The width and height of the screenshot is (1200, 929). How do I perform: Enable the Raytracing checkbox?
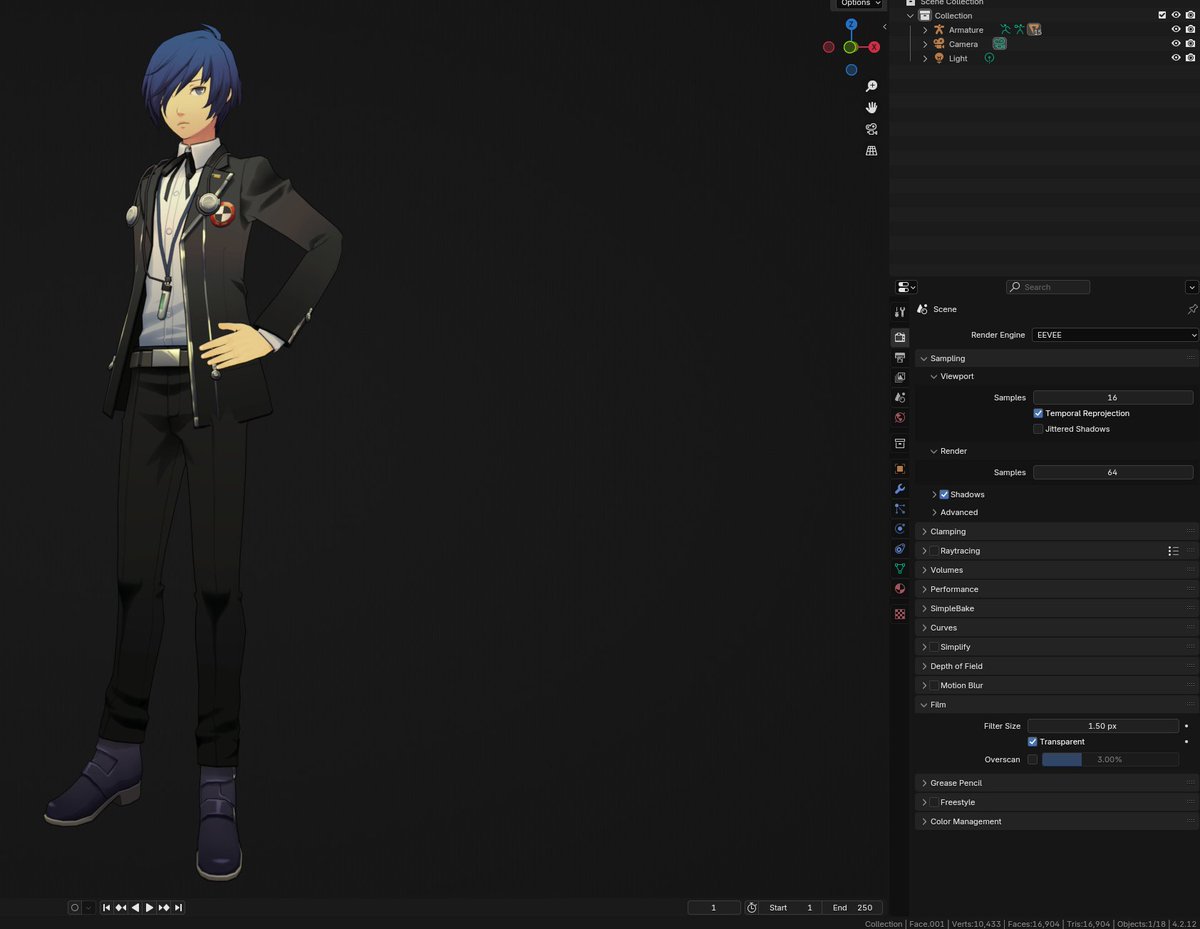point(934,551)
